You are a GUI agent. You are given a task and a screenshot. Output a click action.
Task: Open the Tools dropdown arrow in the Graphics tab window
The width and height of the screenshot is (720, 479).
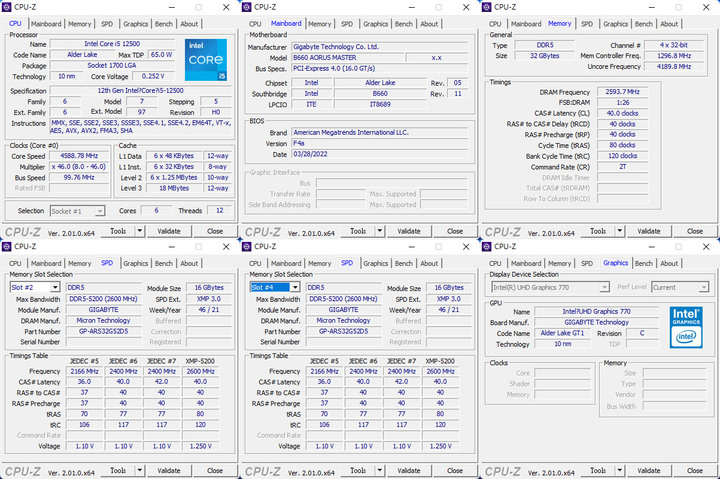[x=620, y=471]
